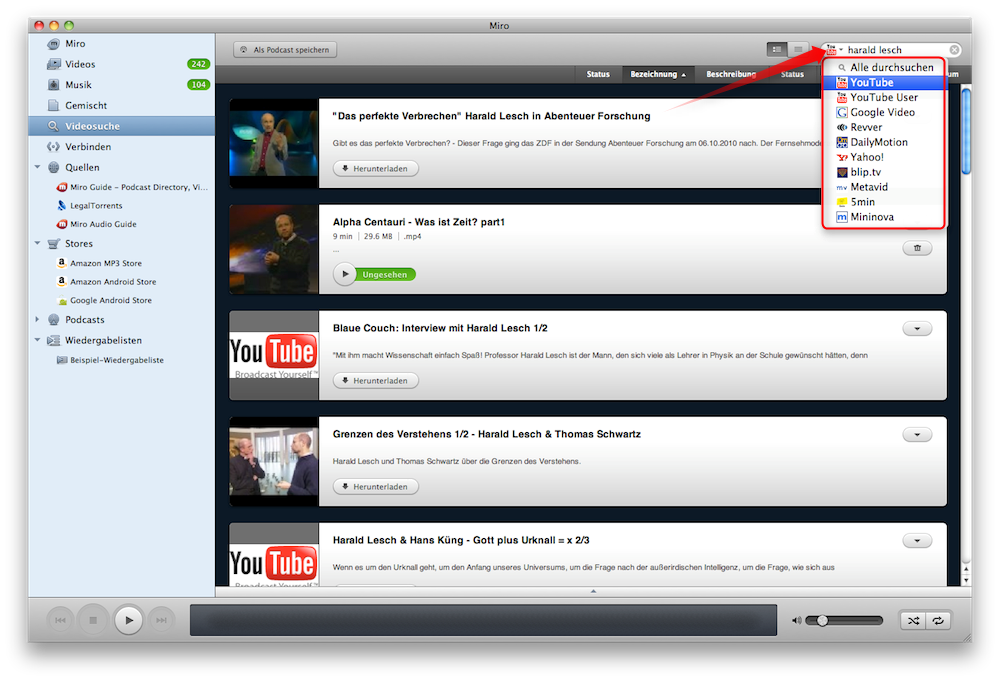The height and width of the screenshot is (681, 1000).
Task: Mark 'Alpha Centauri - Was ist Zeit?' as Ungesehen
Action: 387,273
